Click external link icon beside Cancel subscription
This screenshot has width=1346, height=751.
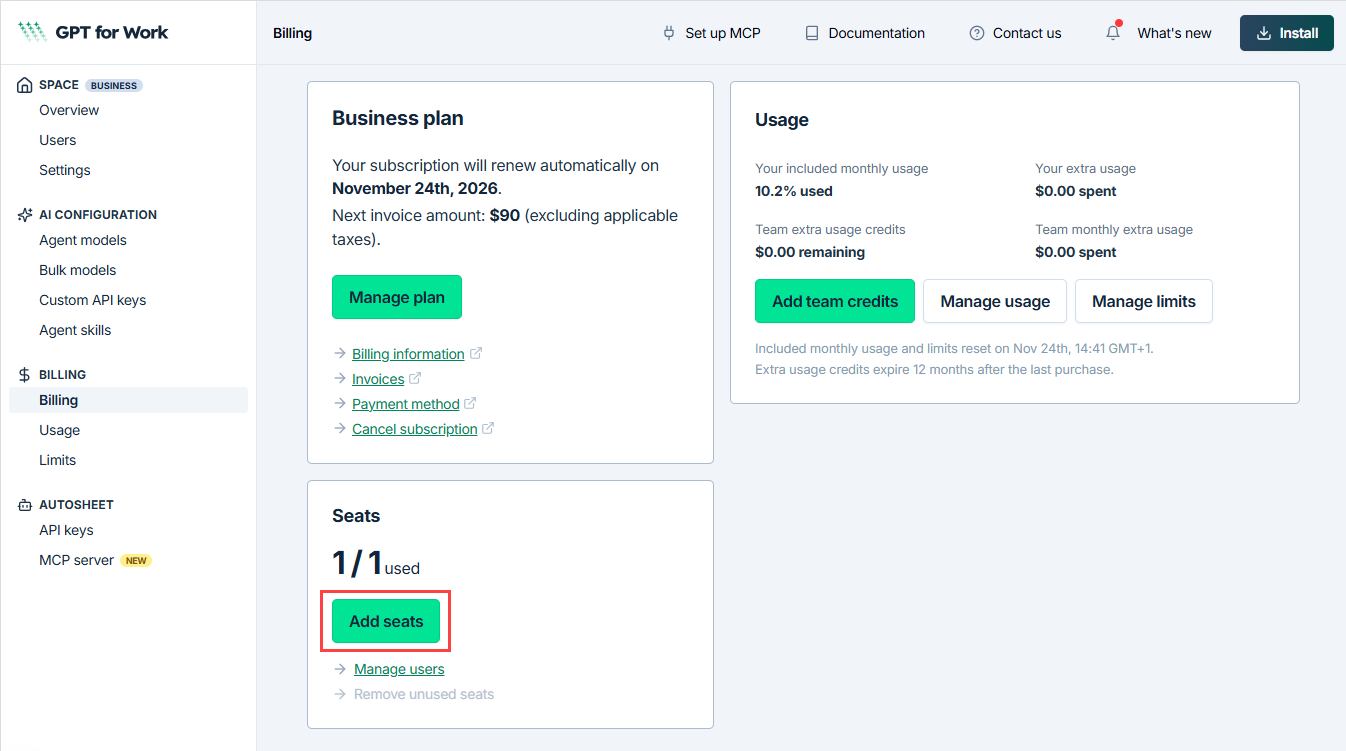pyautogui.click(x=488, y=429)
